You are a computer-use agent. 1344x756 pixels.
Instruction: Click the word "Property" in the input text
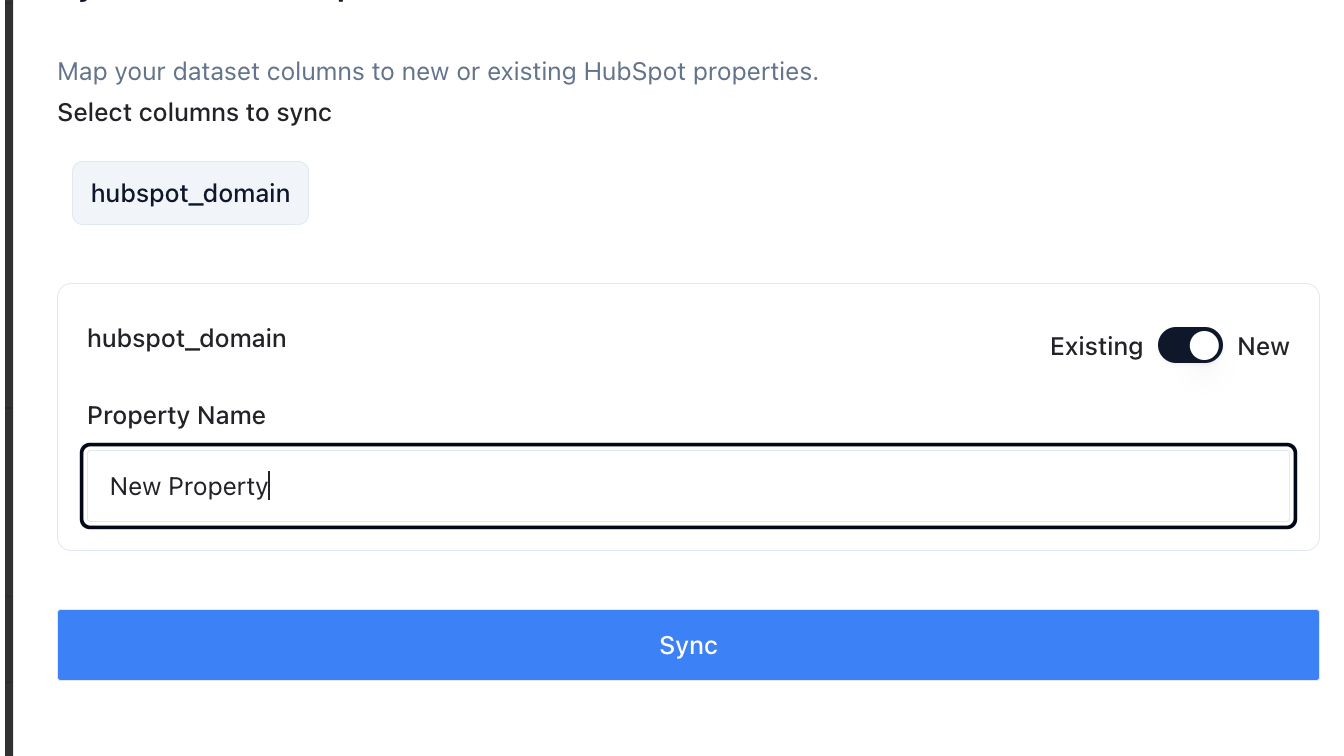pyautogui.click(x=217, y=487)
